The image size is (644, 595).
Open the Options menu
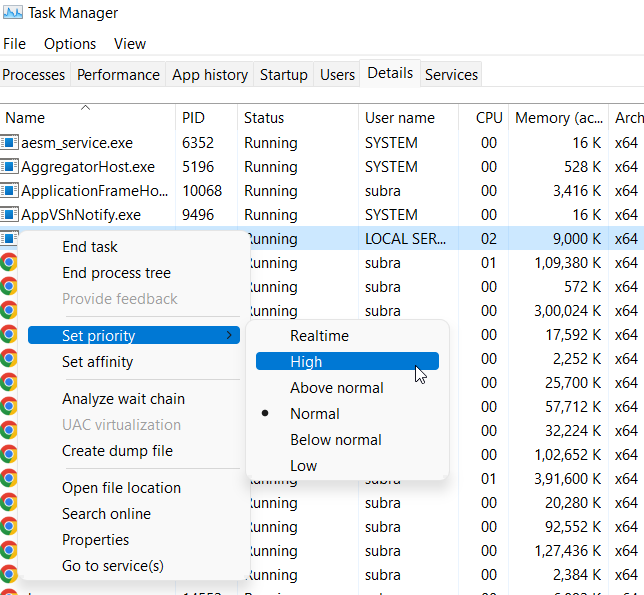pos(70,44)
